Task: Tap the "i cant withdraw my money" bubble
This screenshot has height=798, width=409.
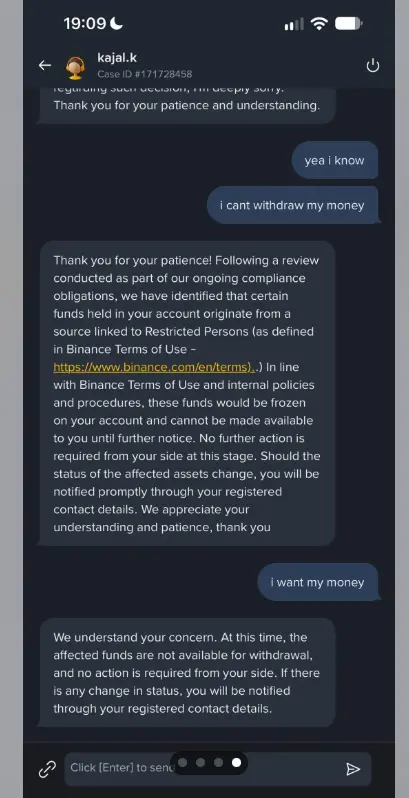Action: click(293, 205)
